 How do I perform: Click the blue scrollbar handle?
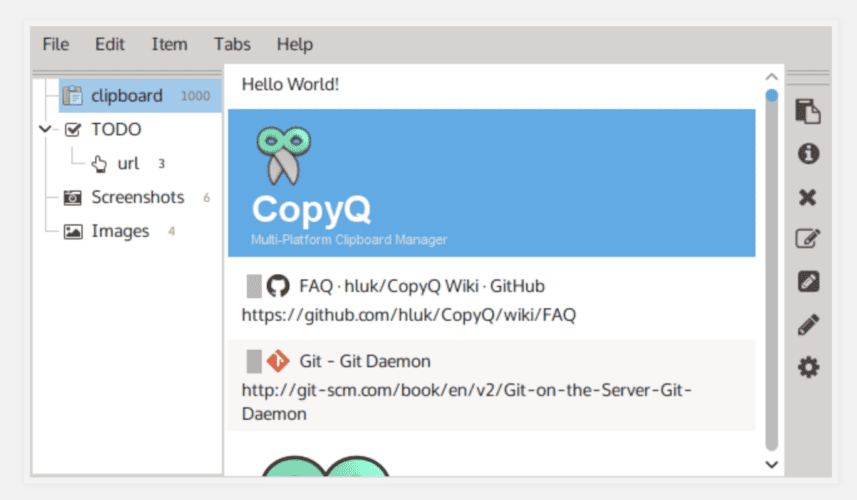(771, 96)
